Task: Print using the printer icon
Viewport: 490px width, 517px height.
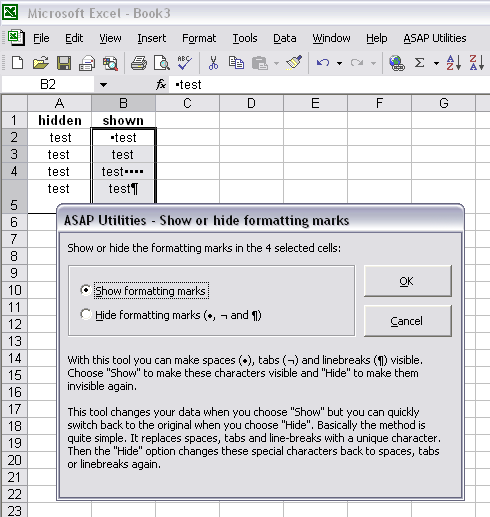Action: click(139, 62)
